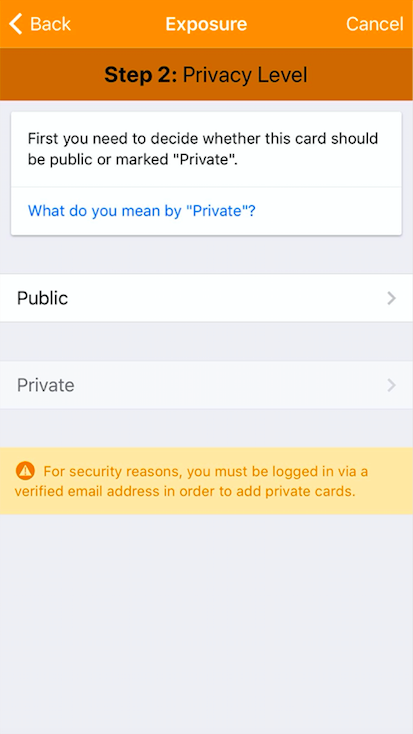Click the 'Privacy Level' heading text
The width and height of the screenshot is (413, 734).
click(x=245, y=74)
